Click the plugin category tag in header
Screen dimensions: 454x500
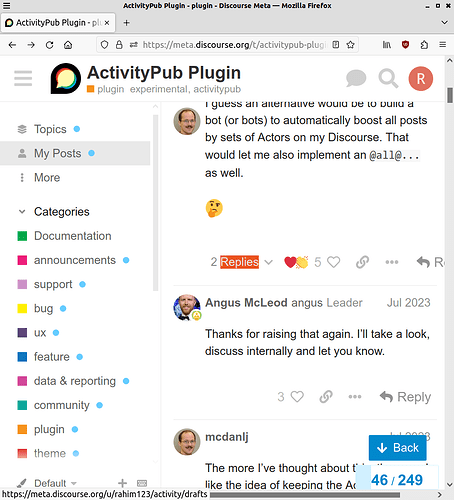coord(106,89)
